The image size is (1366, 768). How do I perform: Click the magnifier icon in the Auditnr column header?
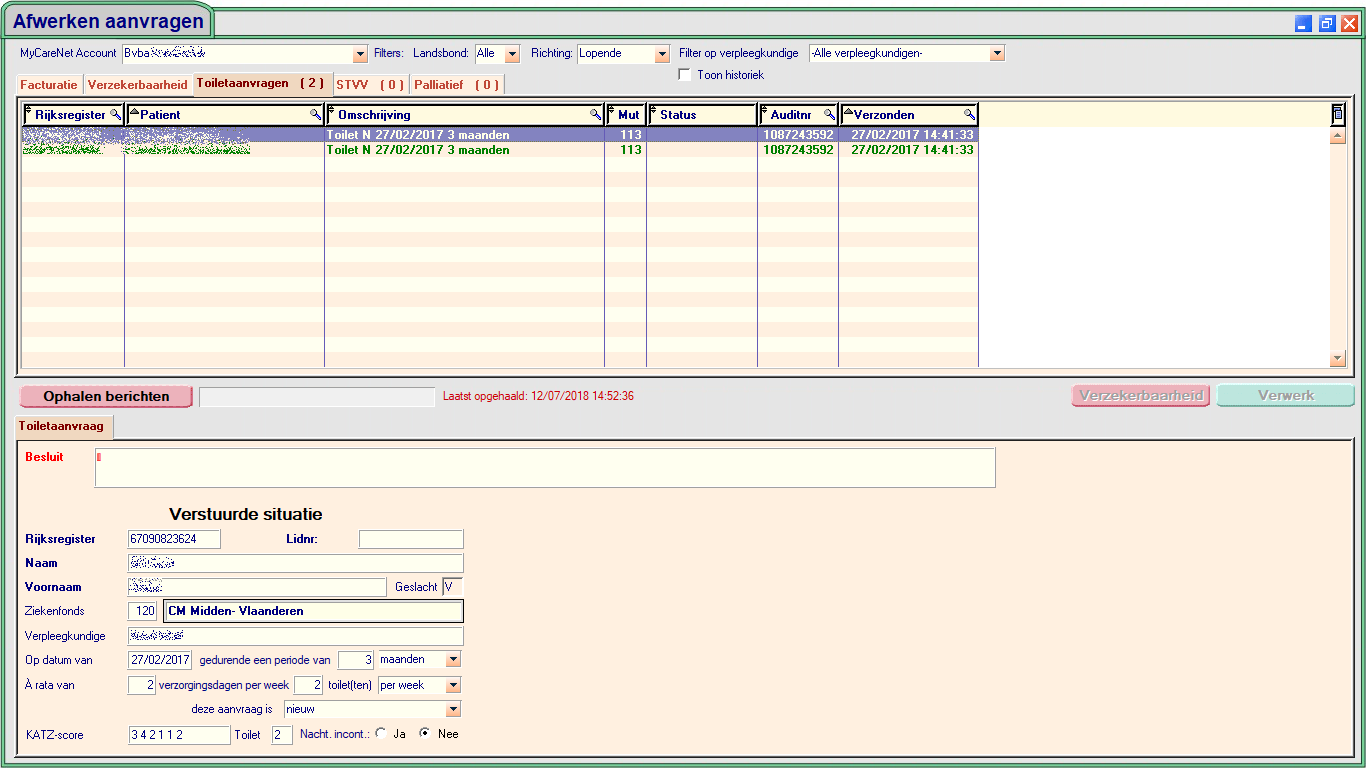(829, 115)
